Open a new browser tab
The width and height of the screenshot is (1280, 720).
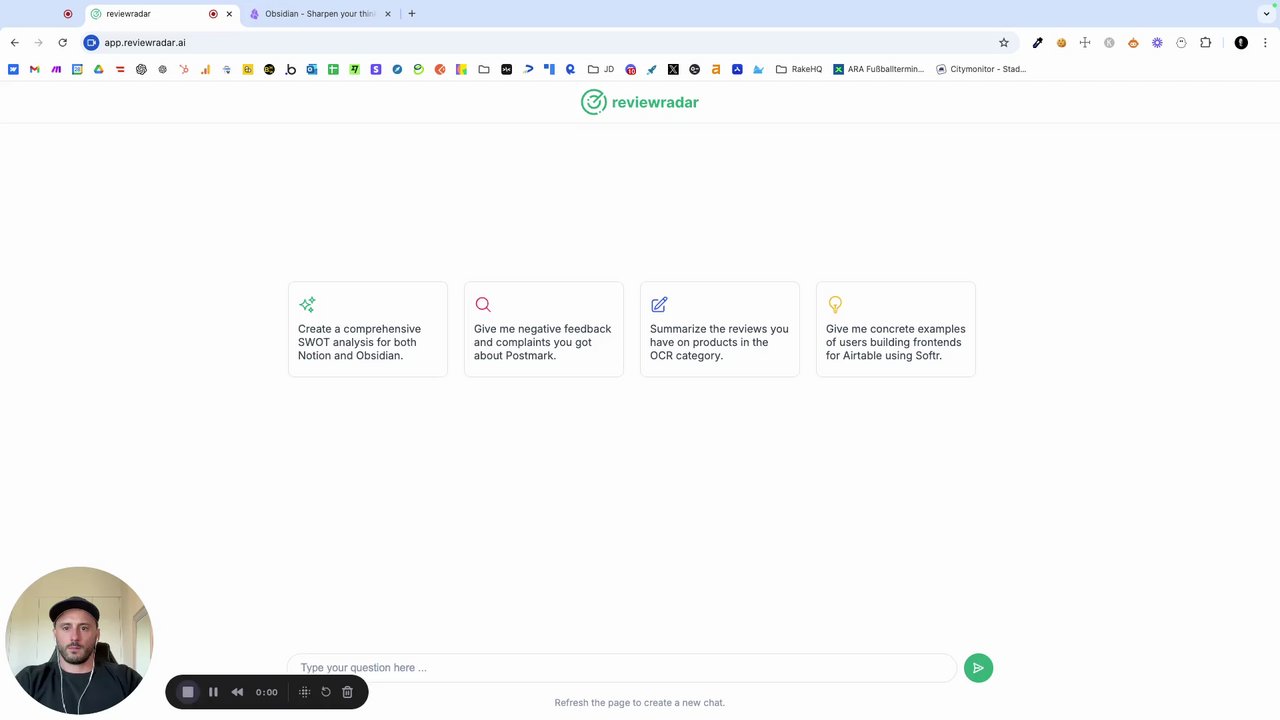click(x=411, y=14)
